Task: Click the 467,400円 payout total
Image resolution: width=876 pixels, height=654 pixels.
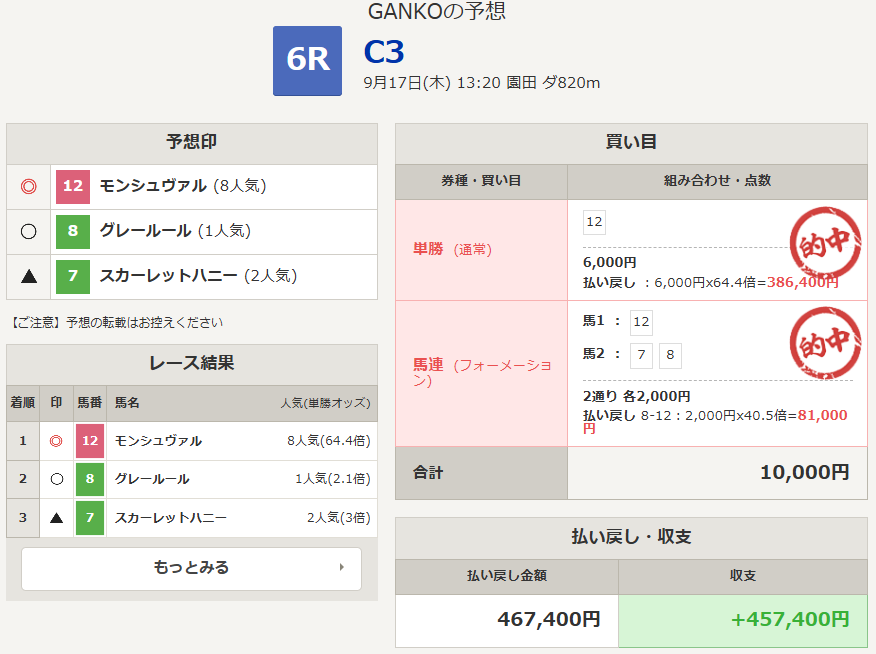Action: pos(549,619)
